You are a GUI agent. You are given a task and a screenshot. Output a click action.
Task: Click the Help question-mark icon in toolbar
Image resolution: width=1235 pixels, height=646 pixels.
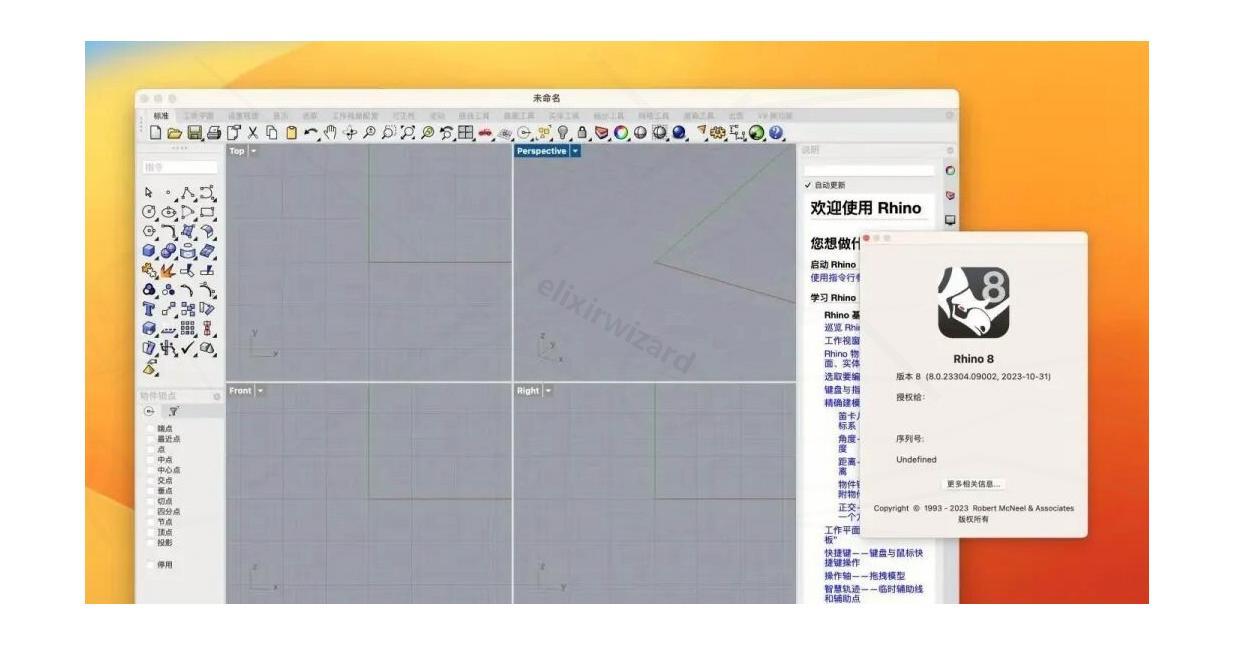pos(775,131)
